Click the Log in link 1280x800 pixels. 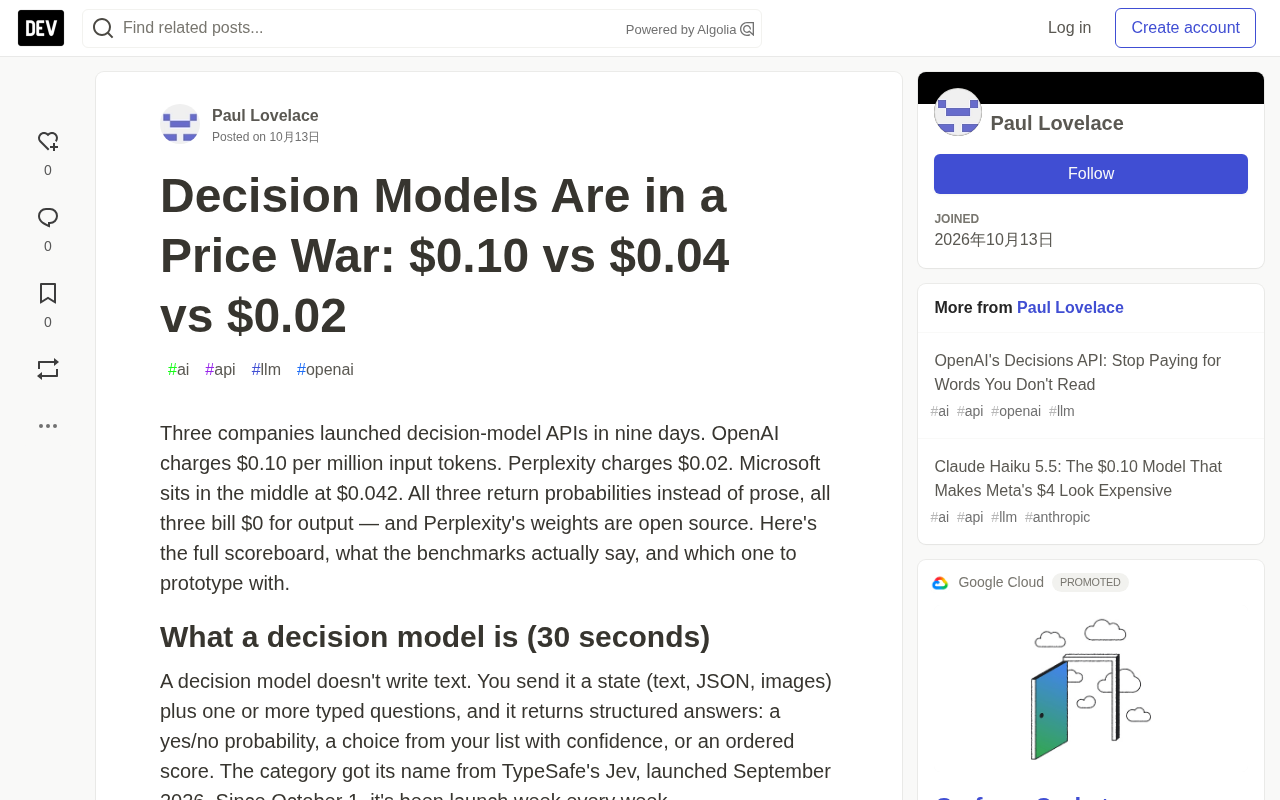pos(1069,28)
